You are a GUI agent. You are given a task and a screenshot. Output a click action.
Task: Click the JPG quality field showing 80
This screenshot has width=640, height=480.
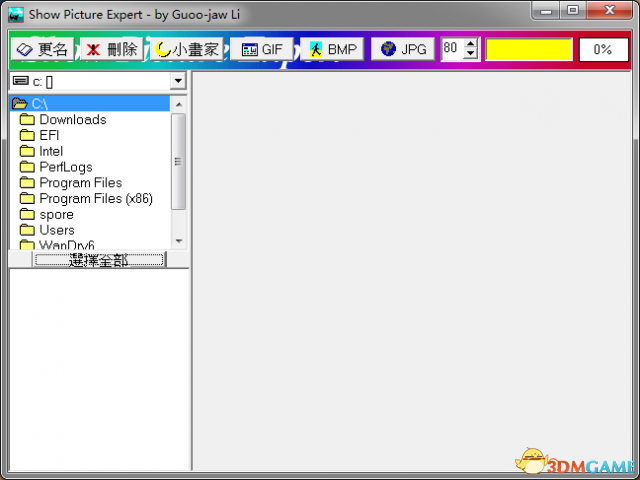[453, 49]
